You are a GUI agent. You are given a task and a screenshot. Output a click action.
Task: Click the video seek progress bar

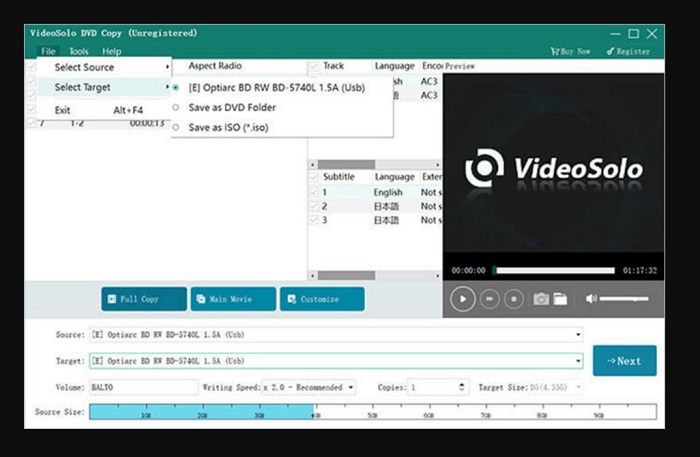coord(554,270)
